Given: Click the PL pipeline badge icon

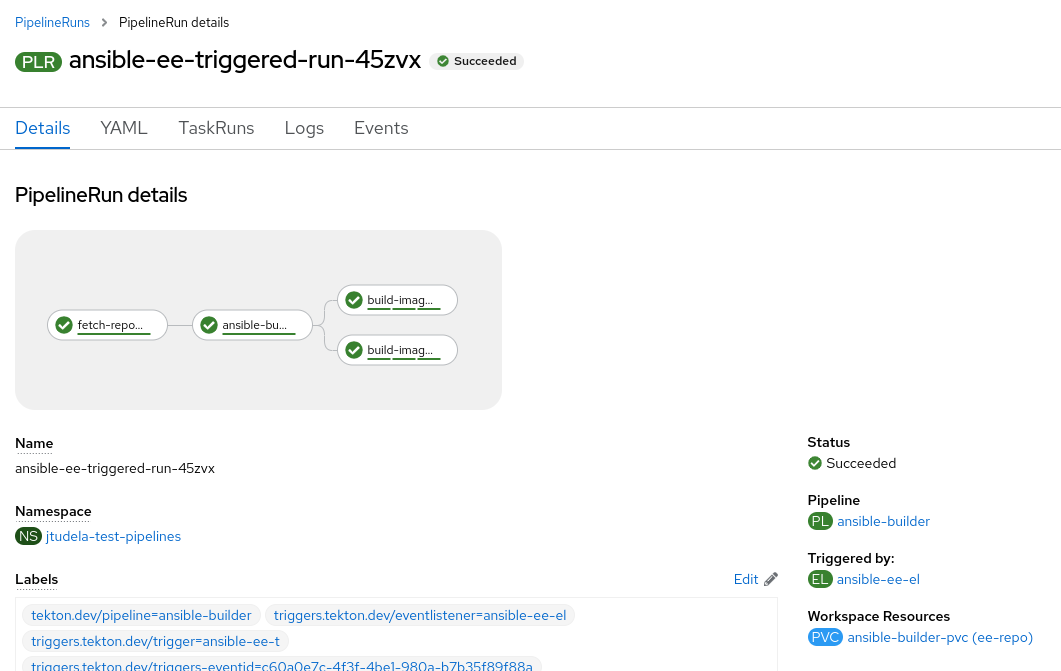Looking at the screenshot, I should tap(820, 521).
